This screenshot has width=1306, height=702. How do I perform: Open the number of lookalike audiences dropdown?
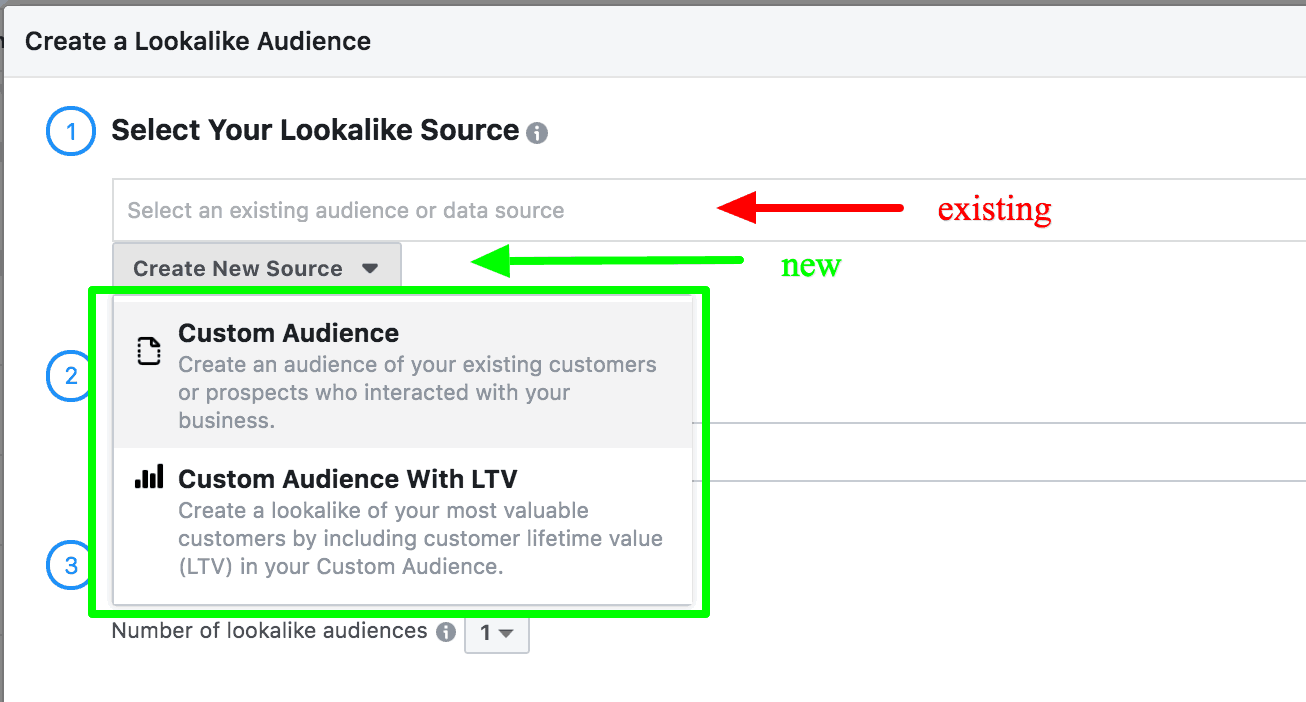(x=497, y=633)
